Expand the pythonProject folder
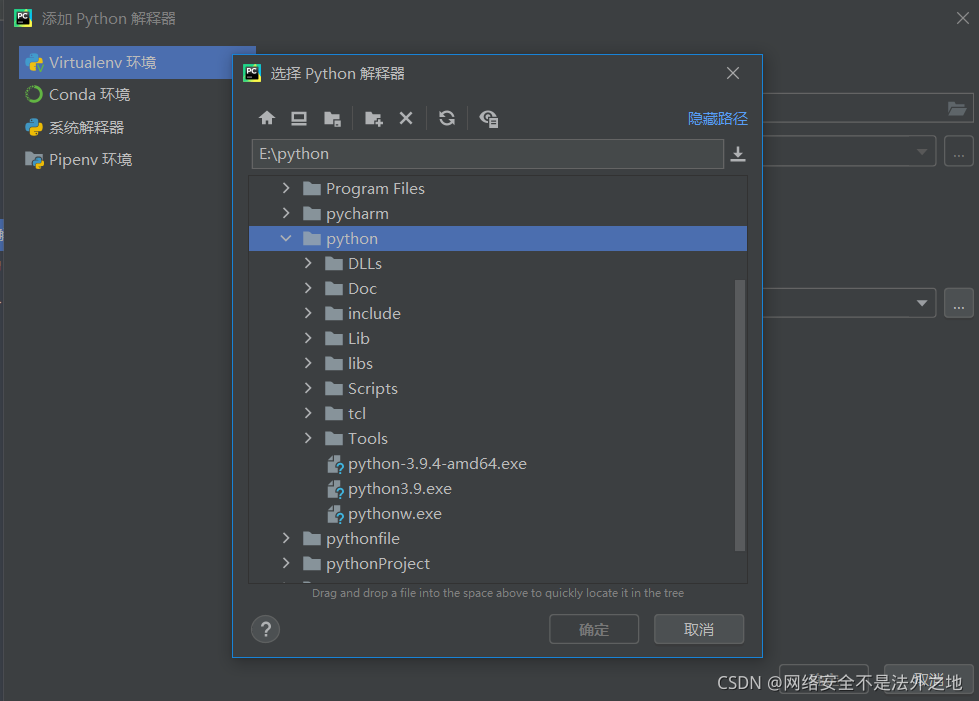Viewport: 979px width, 701px height. click(286, 563)
